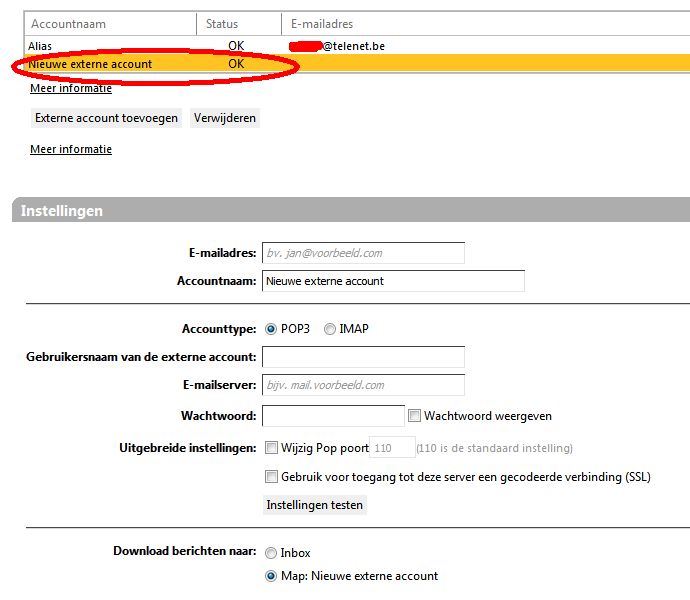Click the Gebruikersnaam van de externe account field

(x=362, y=357)
